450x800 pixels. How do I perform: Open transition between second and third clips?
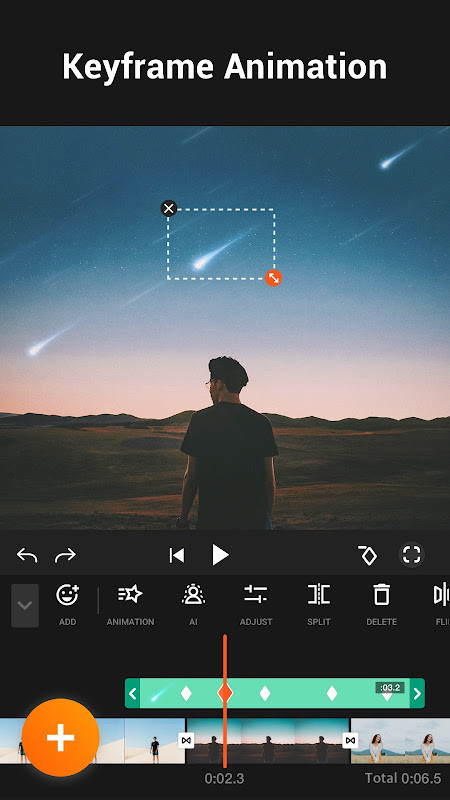click(x=350, y=740)
